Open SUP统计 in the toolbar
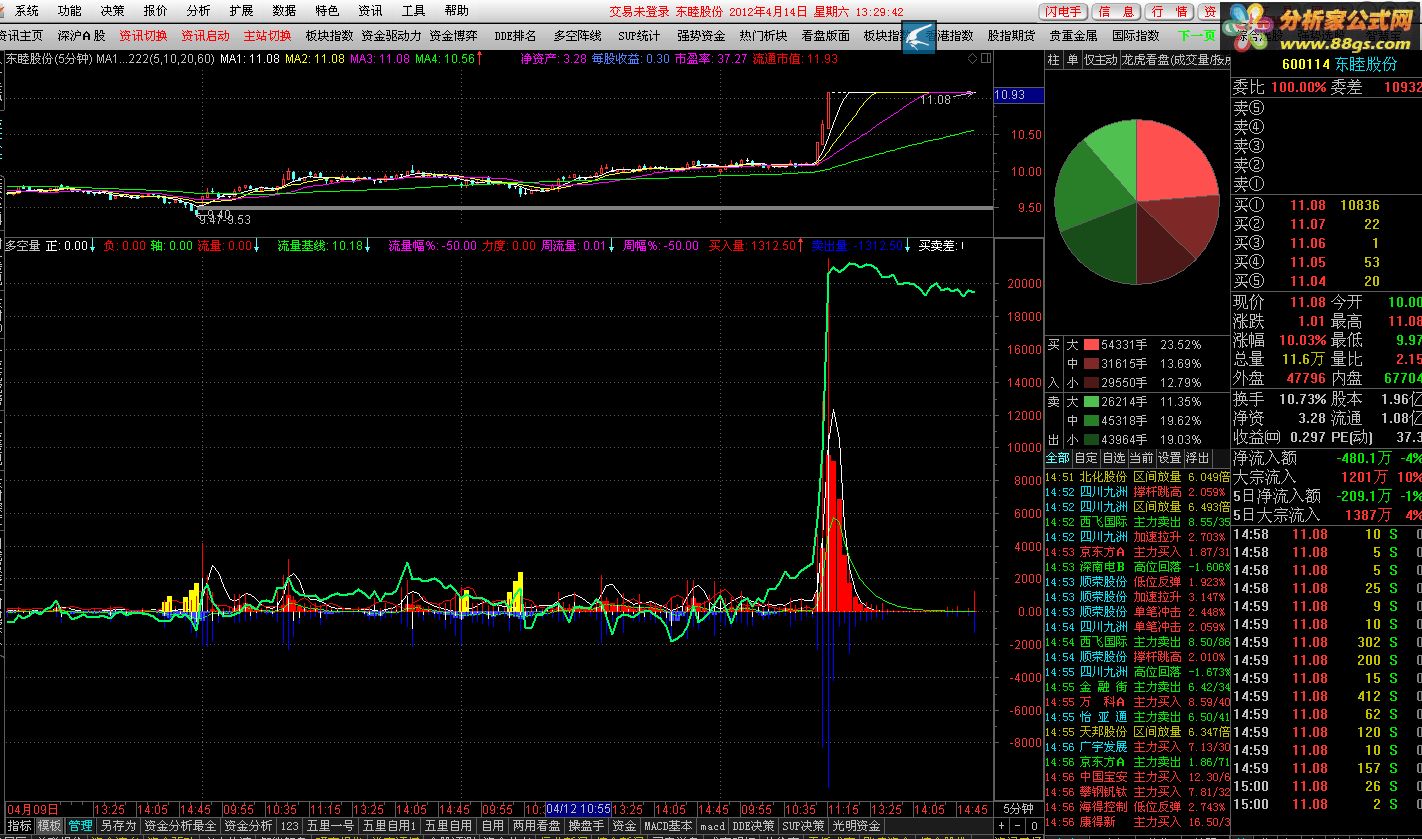The width and height of the screenshot is (1422, 839). (639, 35)
